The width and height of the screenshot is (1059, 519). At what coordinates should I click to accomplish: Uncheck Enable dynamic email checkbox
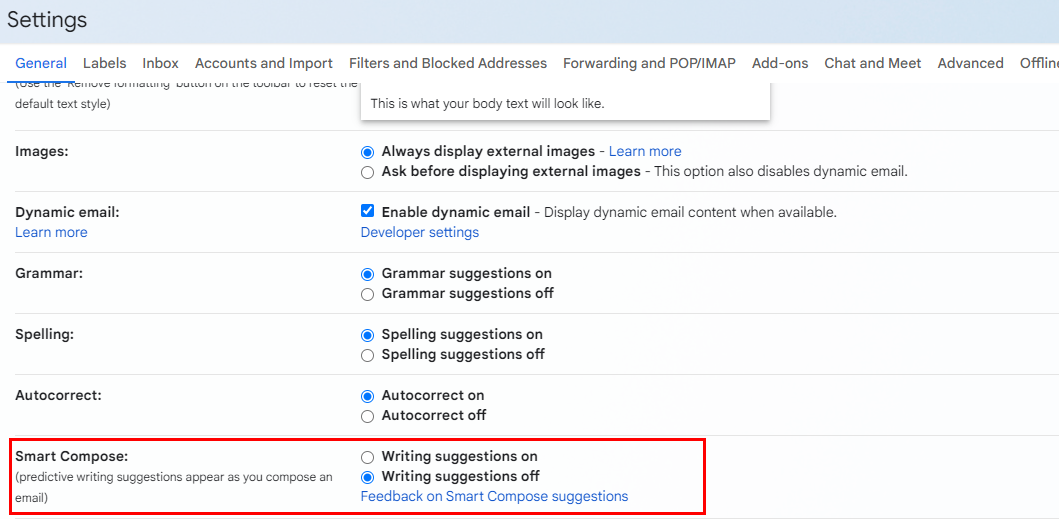tap(368, 212)
